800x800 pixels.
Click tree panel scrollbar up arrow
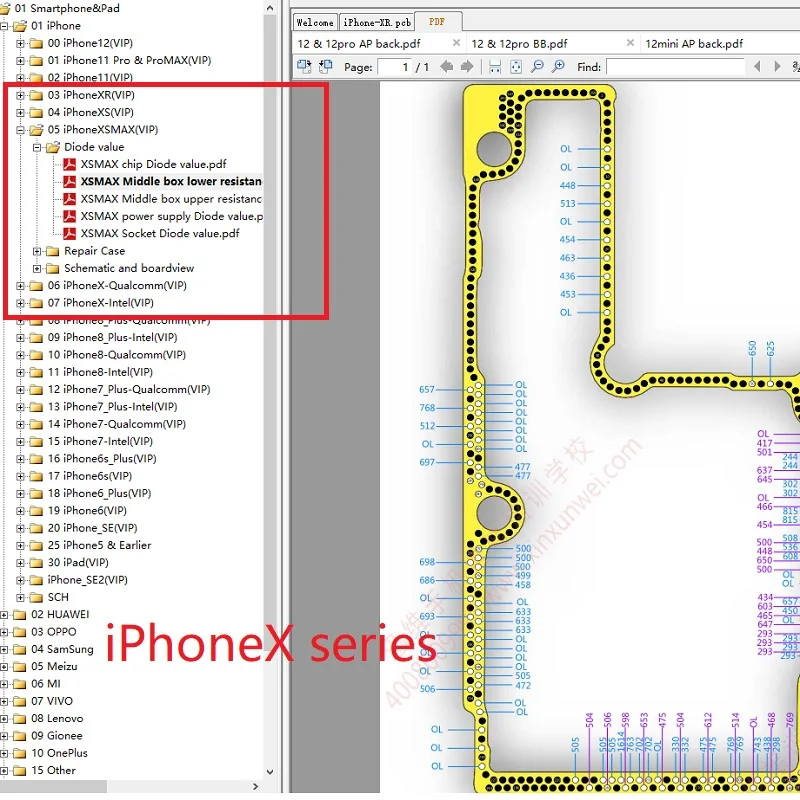coord(270,8)
